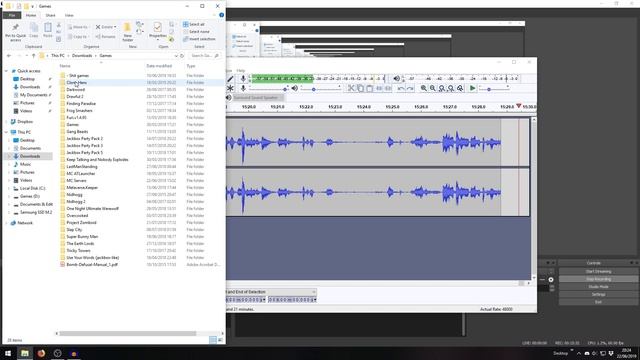Open the File tab in Explorer
Screen dimensions: 640x360
[x=12, y=15]
